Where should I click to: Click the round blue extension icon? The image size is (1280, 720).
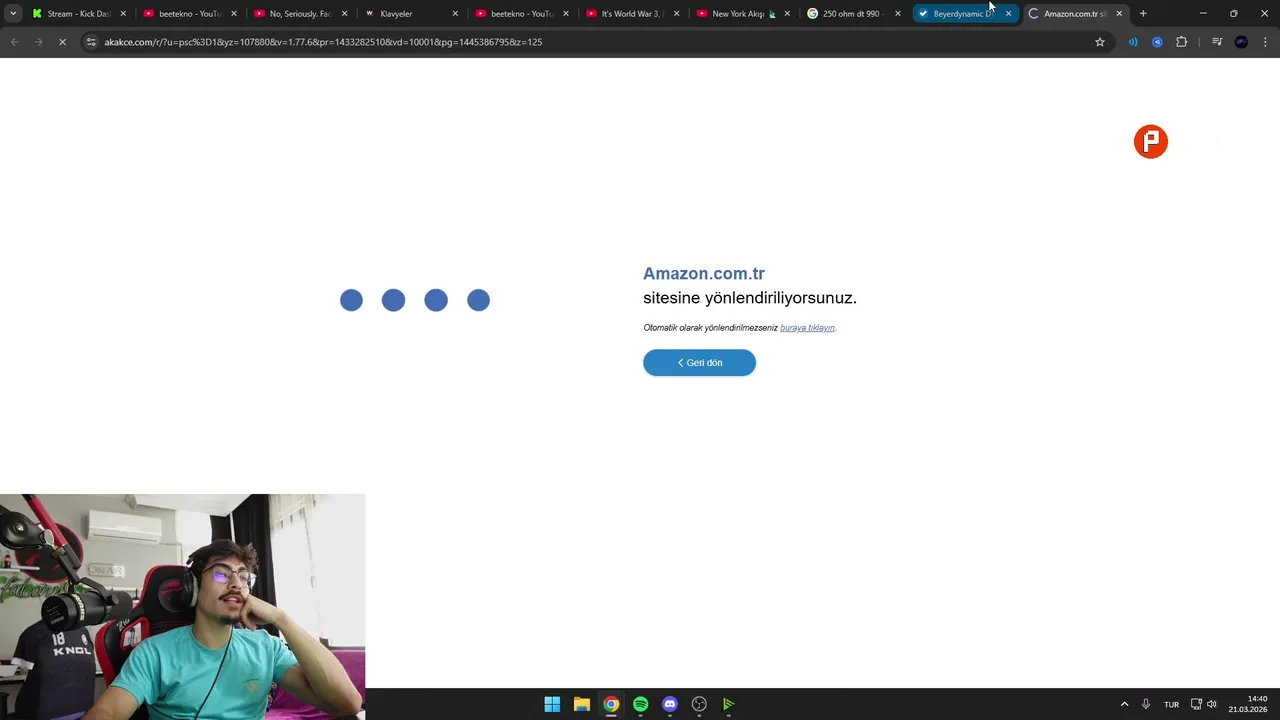click(1157, 42)
